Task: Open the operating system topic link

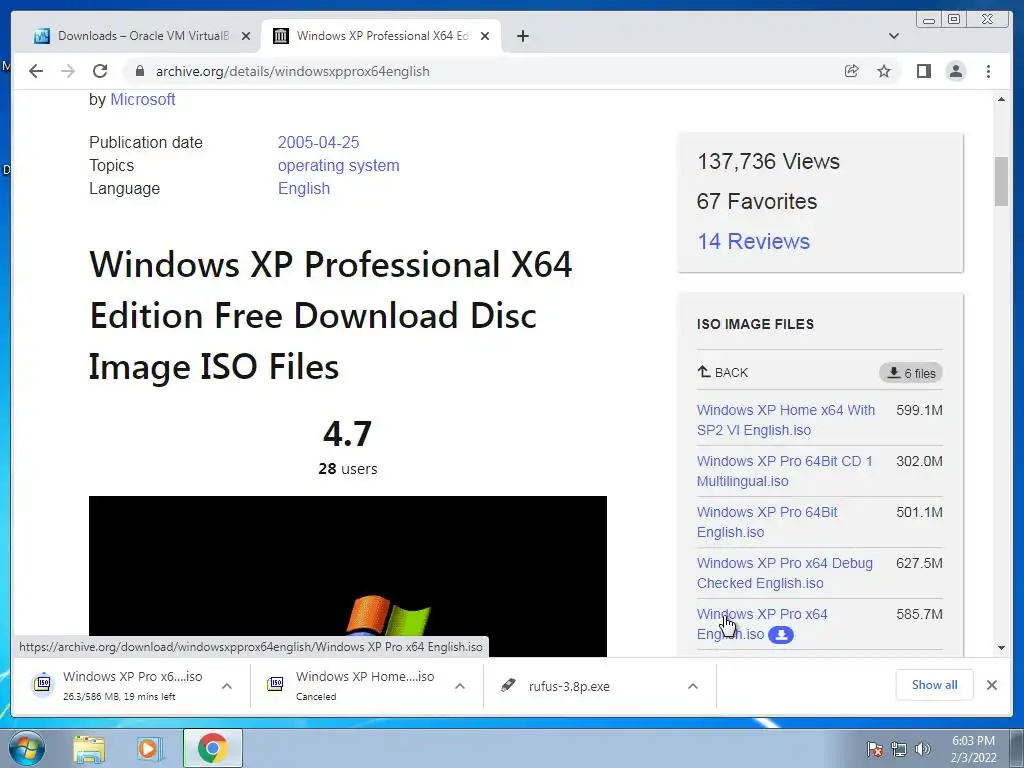Action: [338, 165]
